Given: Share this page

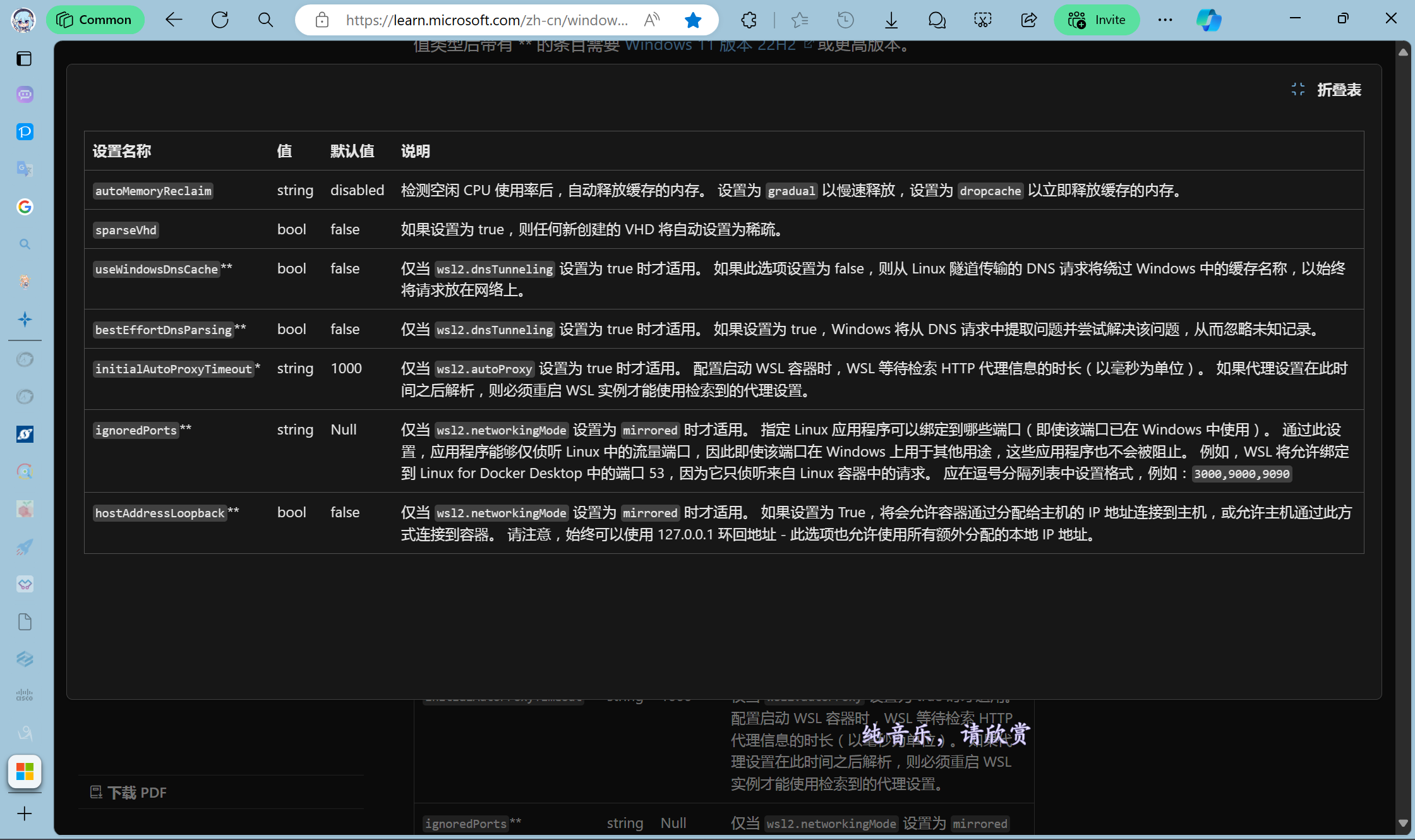Looking at the screenshot, I should (x=1029, y=20).
